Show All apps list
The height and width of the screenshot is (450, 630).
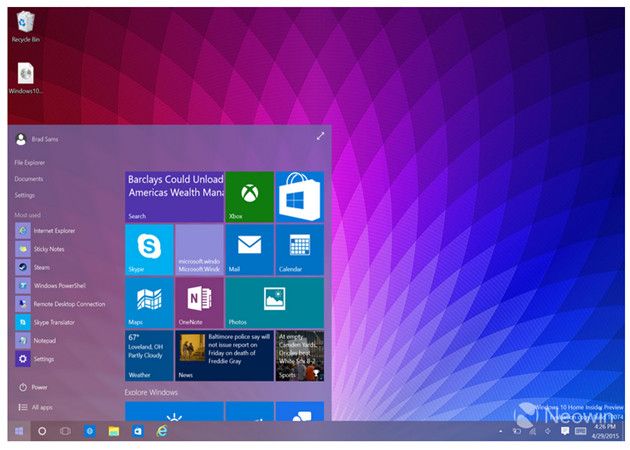coord(35,407)
